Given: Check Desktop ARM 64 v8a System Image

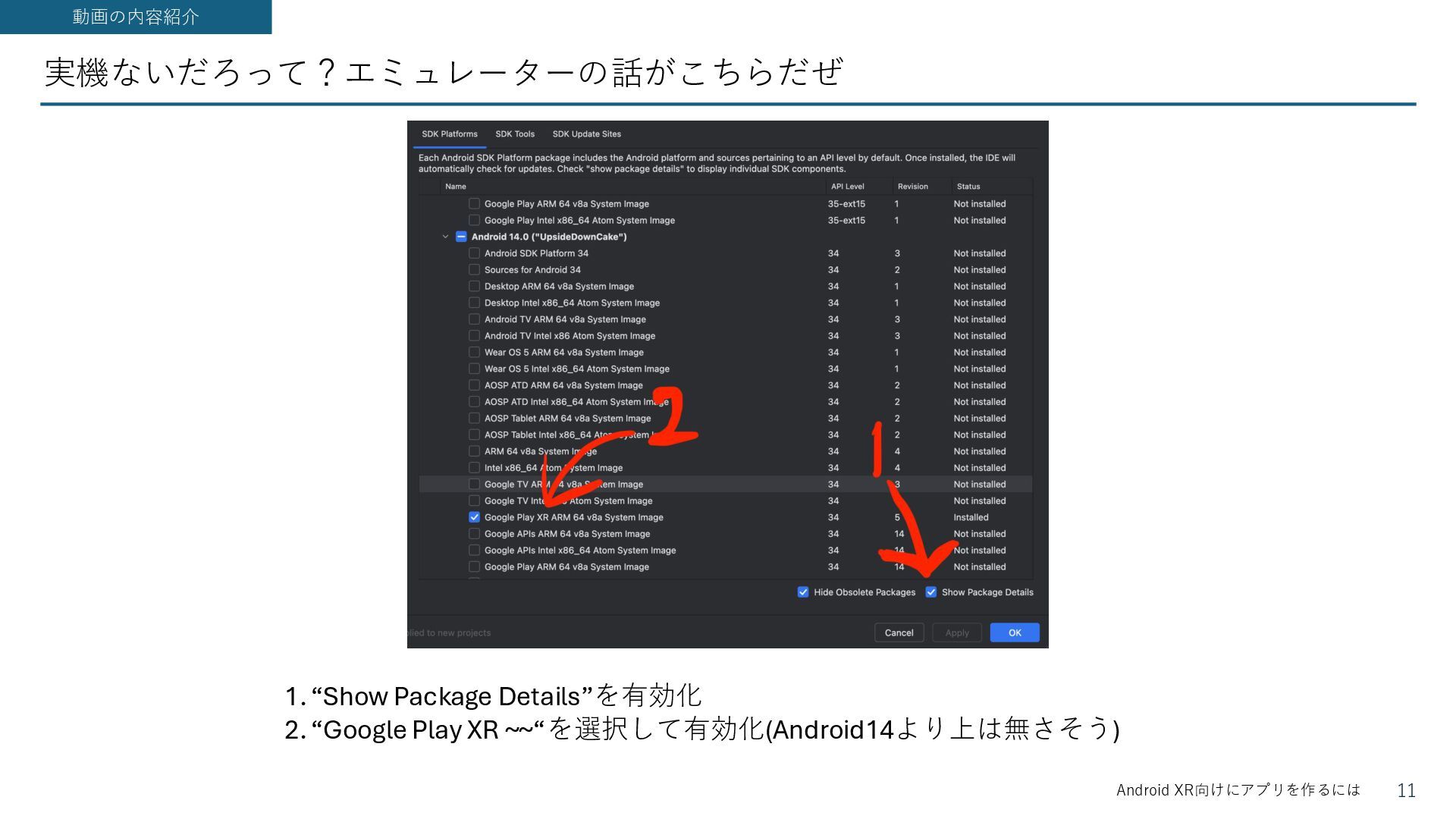Looking at the screenshot, I should pyautogui.click(x=474, y=287).
